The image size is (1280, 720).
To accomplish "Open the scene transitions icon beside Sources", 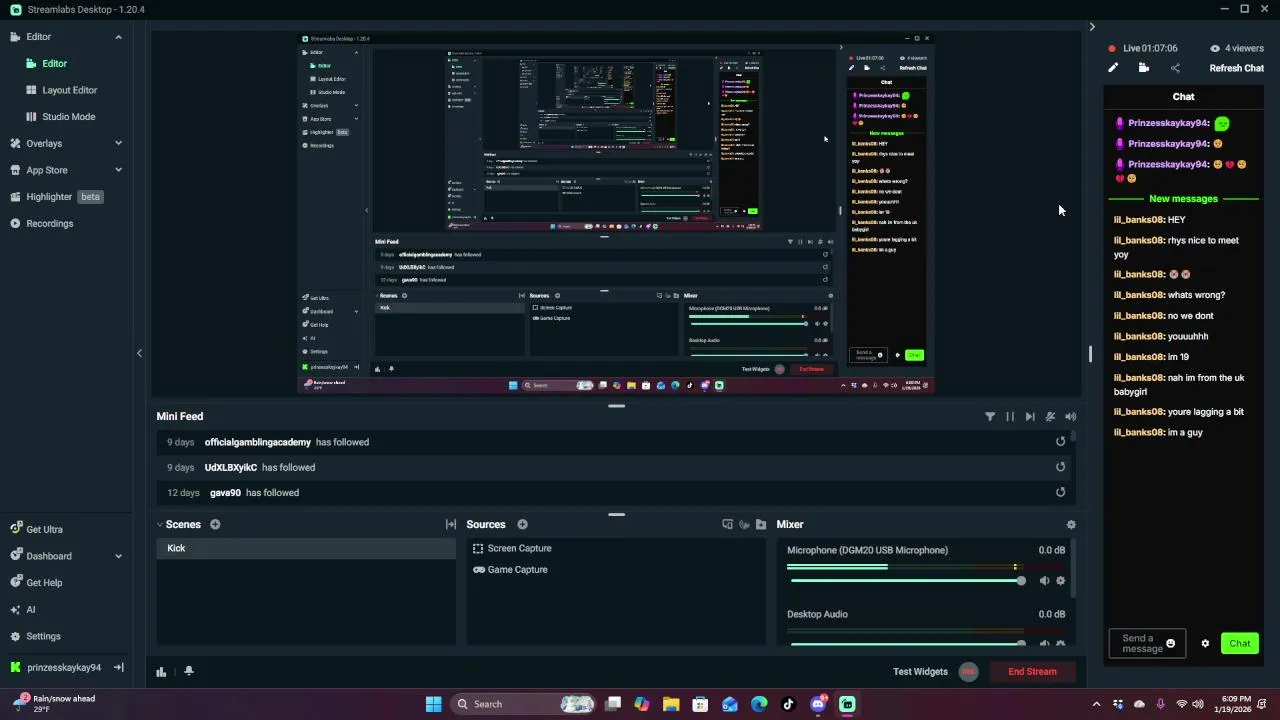I will [451, 524].
